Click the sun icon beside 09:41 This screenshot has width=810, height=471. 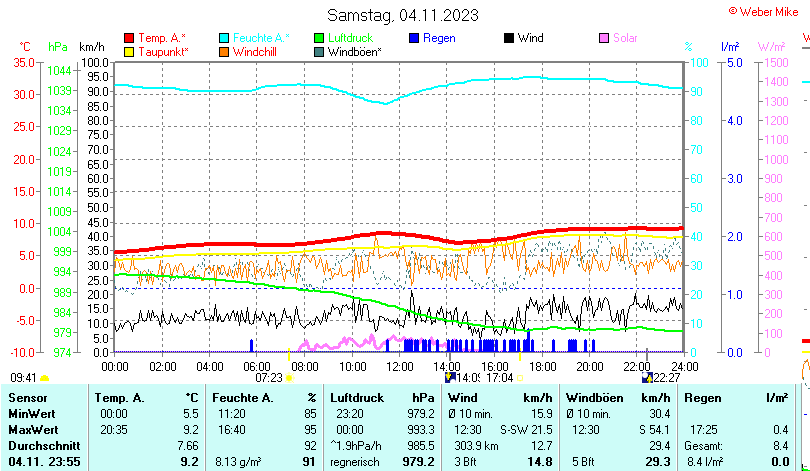(x=44, y=378)
